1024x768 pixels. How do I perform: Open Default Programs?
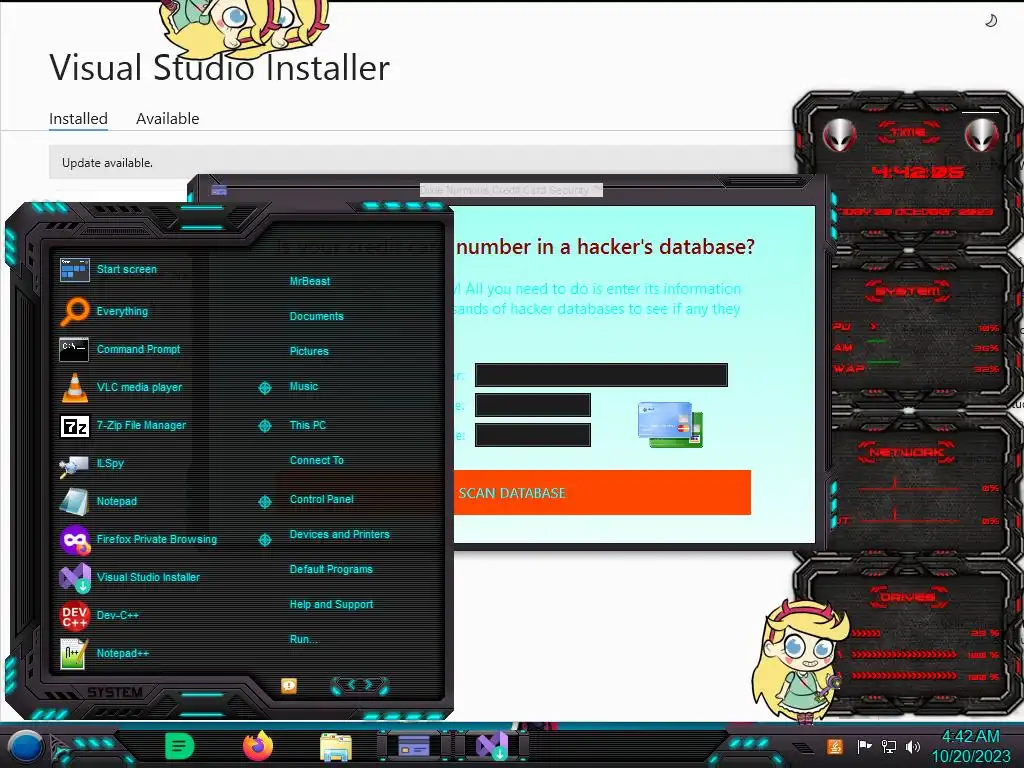pos(330,569)
